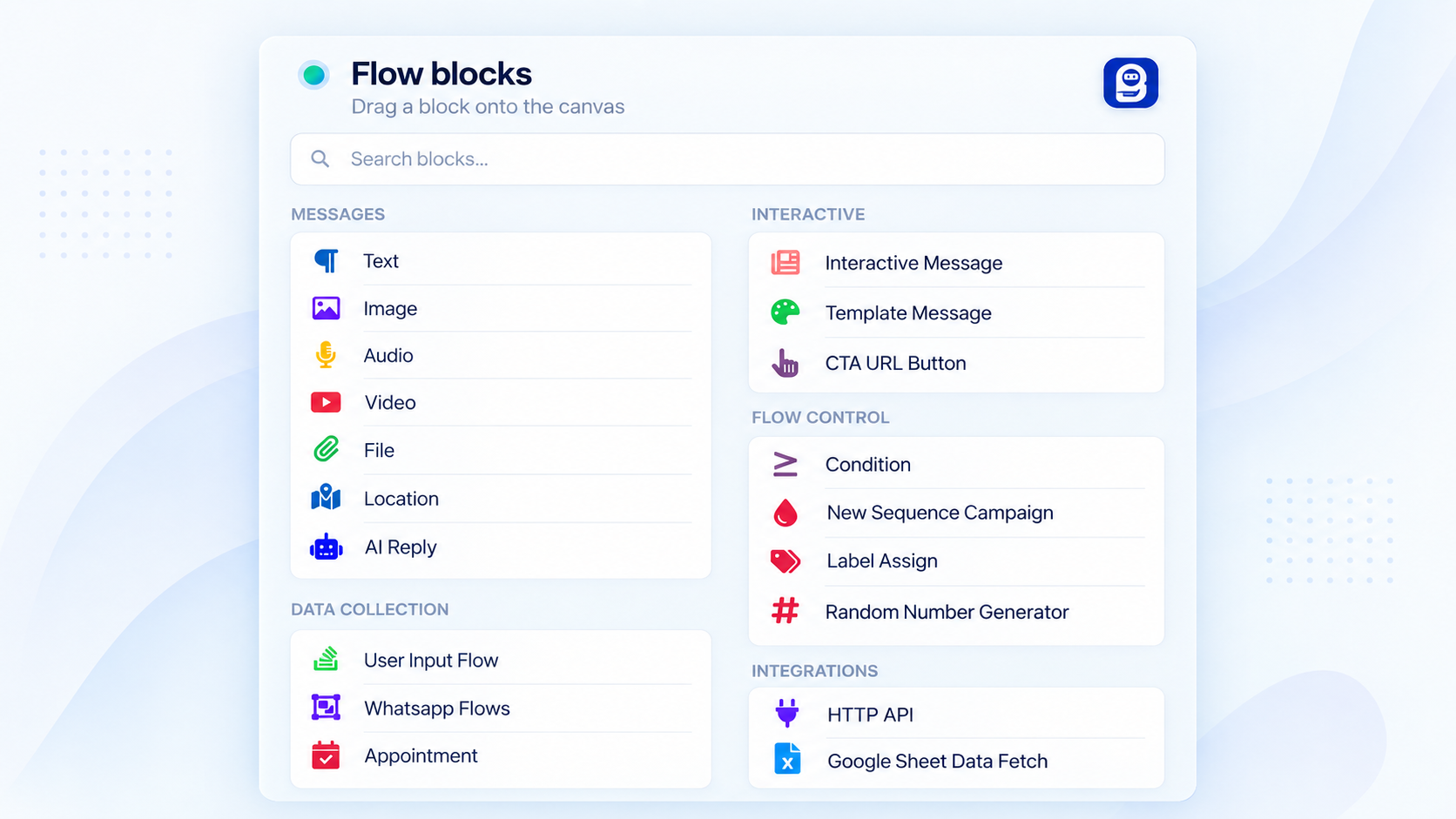
Task: Click the FLOW CONTROL section heading
Action: click(820, 418)
